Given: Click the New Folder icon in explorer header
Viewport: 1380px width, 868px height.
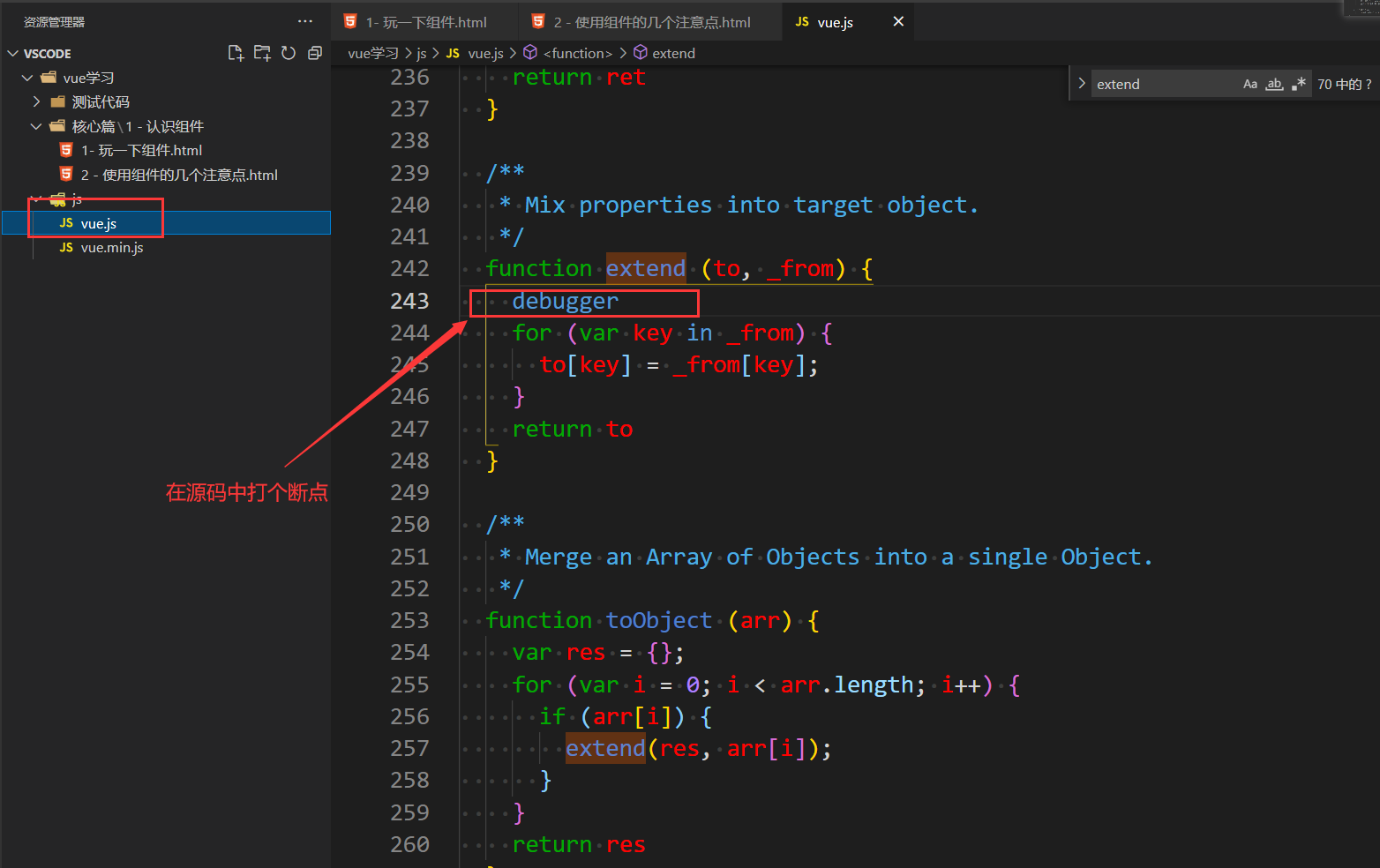Looking at the screenshot, I should coord(262,53).
